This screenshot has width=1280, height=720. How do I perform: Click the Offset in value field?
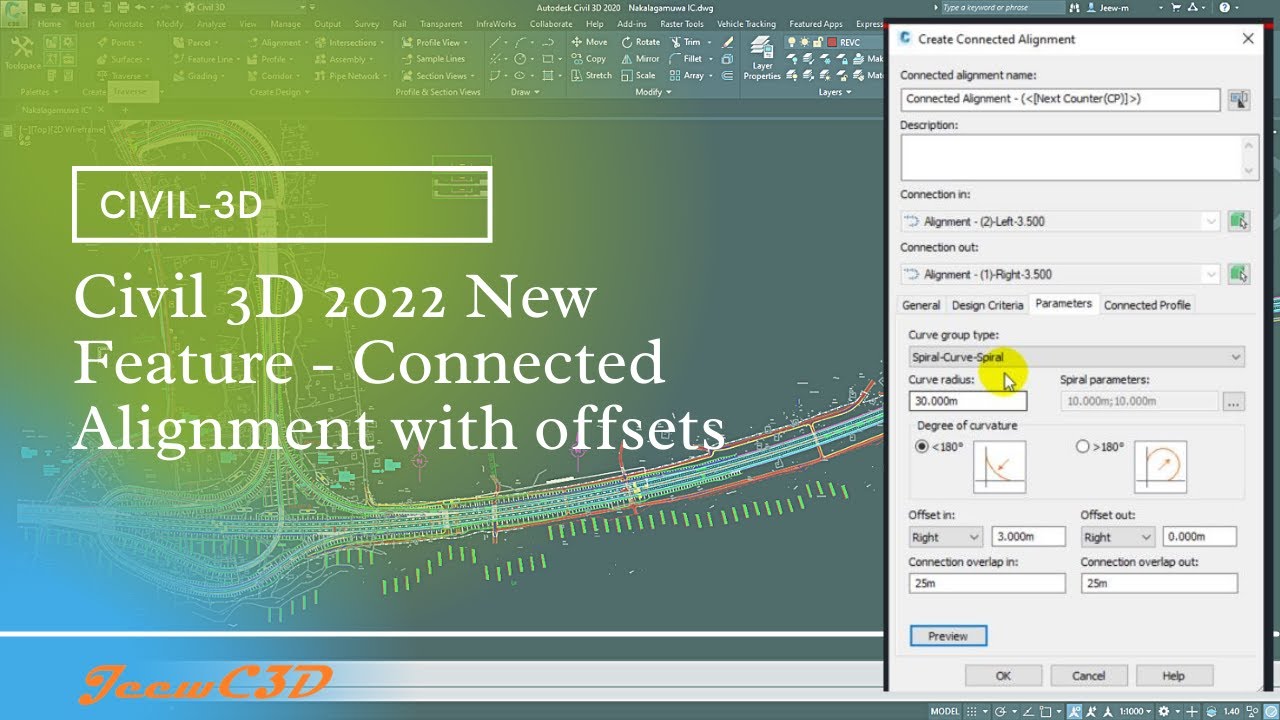(x=1028, y=537)
